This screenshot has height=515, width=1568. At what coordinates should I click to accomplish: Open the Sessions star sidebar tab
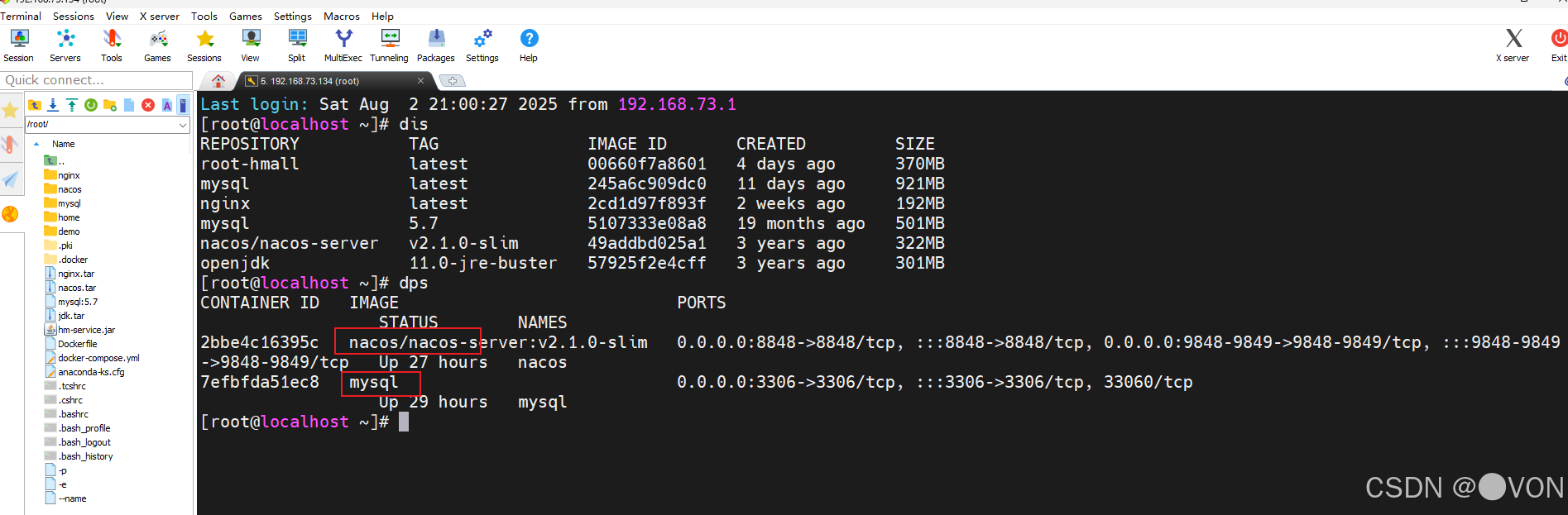11,111
